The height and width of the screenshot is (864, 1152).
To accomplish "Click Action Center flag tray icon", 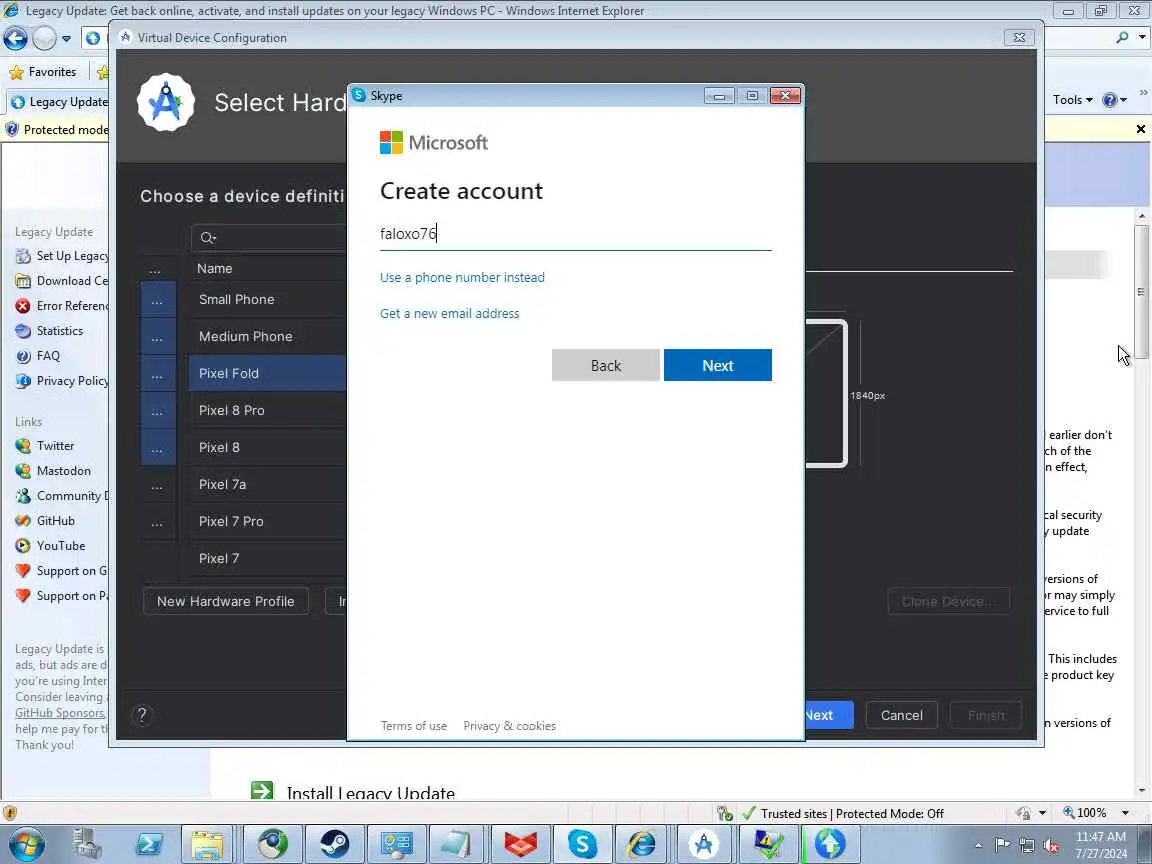I will [x=1002, y=845].
